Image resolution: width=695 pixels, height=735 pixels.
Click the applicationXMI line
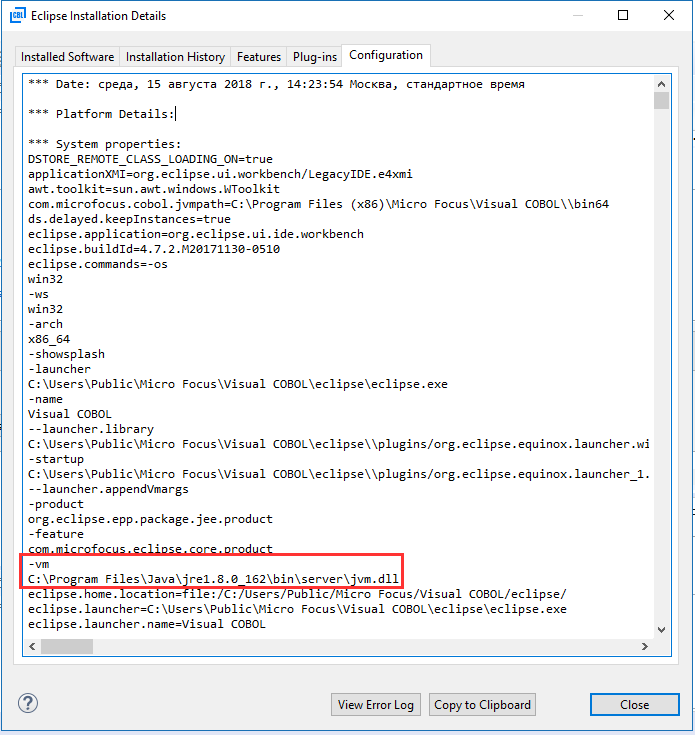point(220,174)
